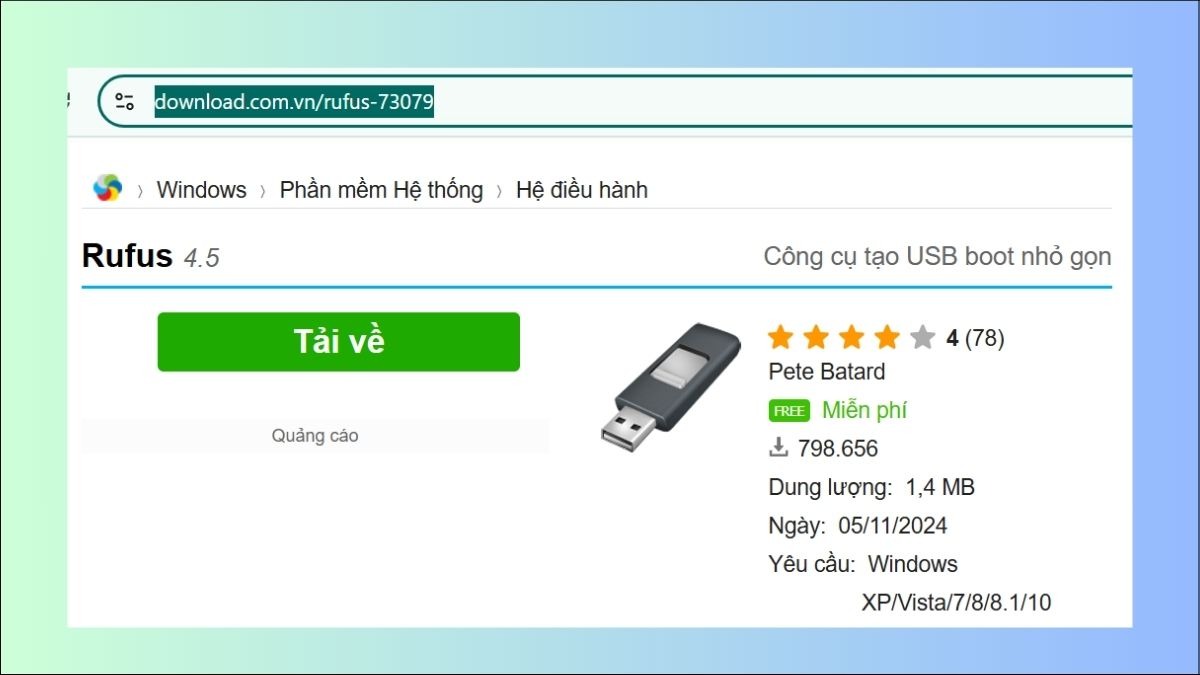Click the Rufus USB drive image

point(670,387)
